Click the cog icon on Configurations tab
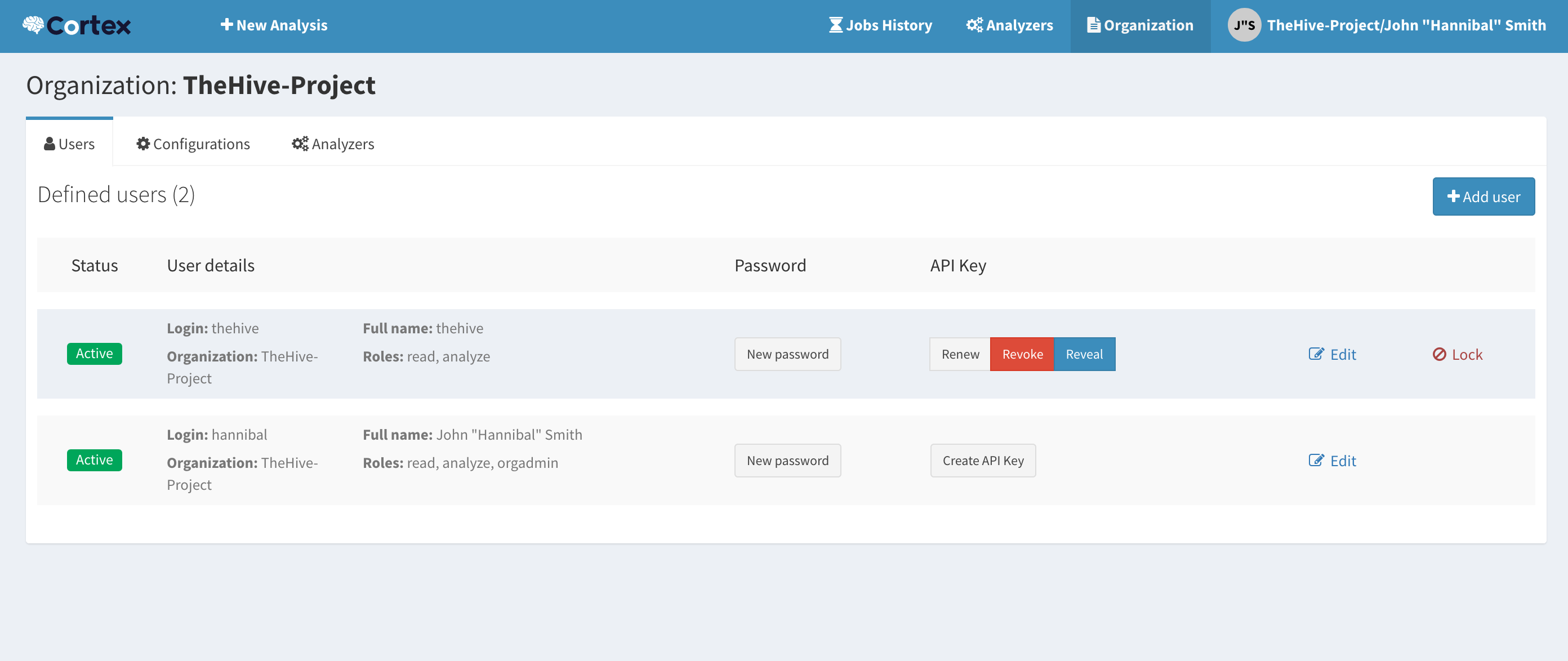 (143, 144)
